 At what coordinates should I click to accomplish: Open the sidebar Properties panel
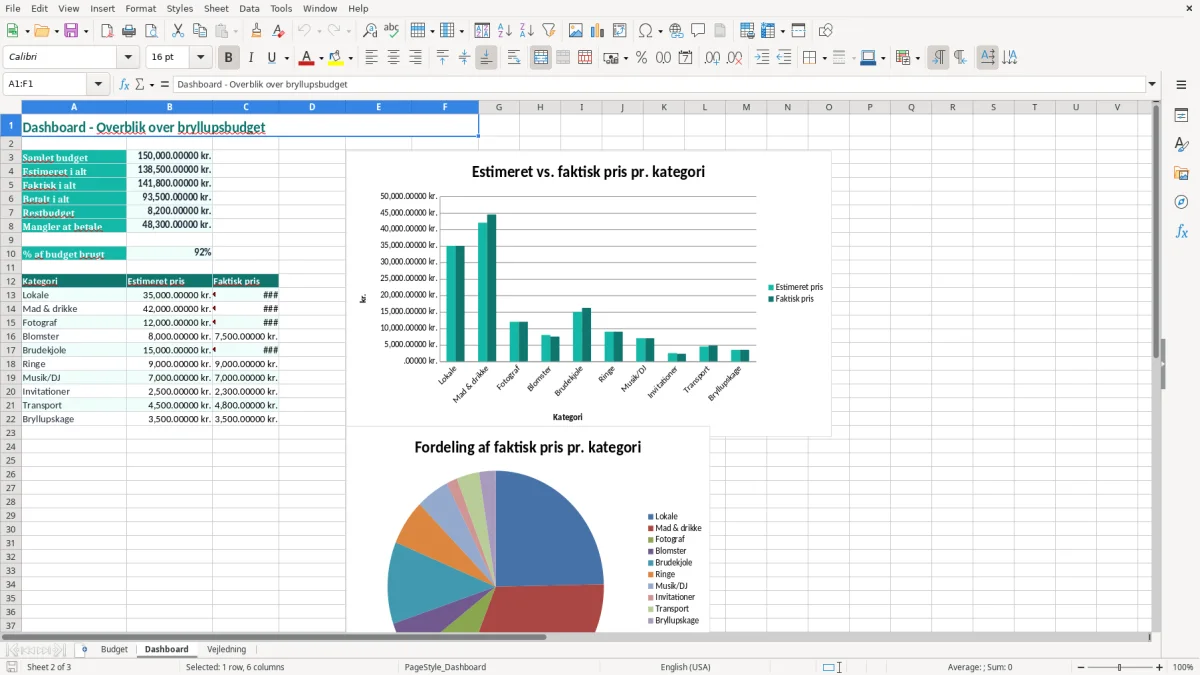click(1181, 116)
